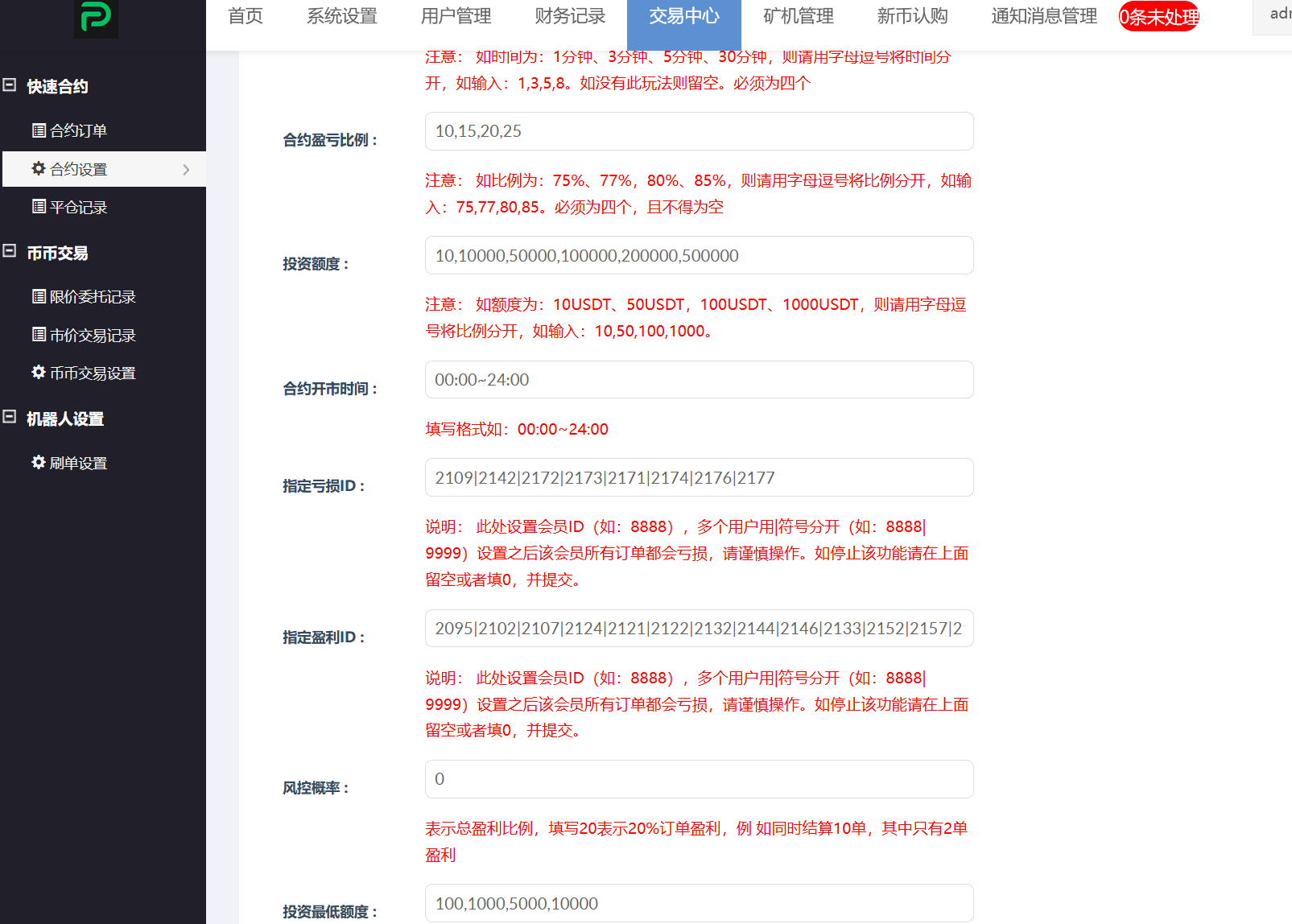Open the 系统设置 top menu
Image resolution: width=1292 pixels, height=924 pixels.
pos(342,16)
